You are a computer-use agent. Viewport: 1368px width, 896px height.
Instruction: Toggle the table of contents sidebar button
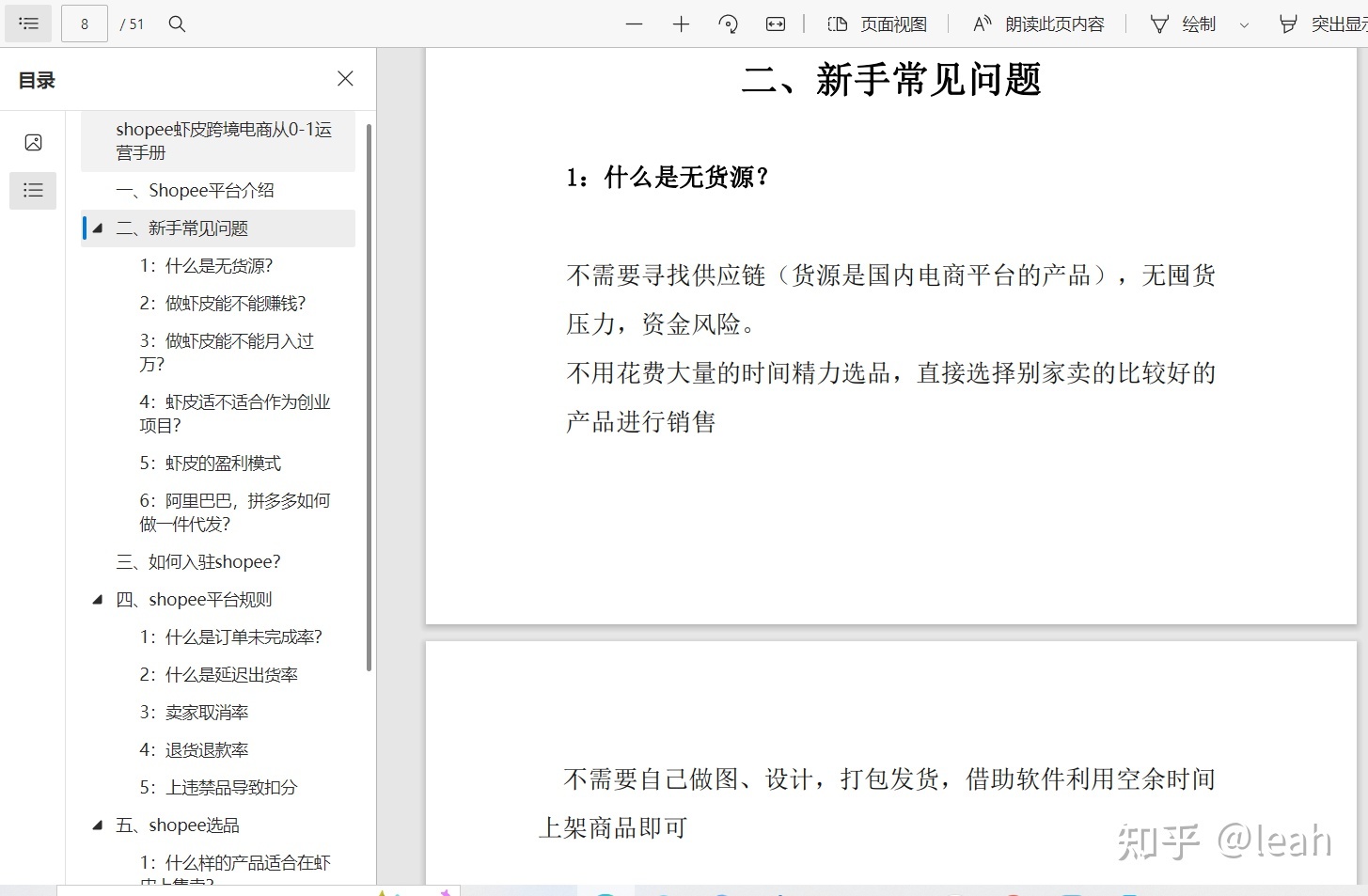(29, 24)
